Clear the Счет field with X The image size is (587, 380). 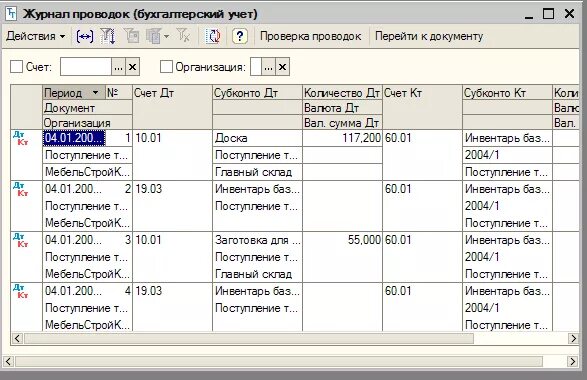[133, 67]
